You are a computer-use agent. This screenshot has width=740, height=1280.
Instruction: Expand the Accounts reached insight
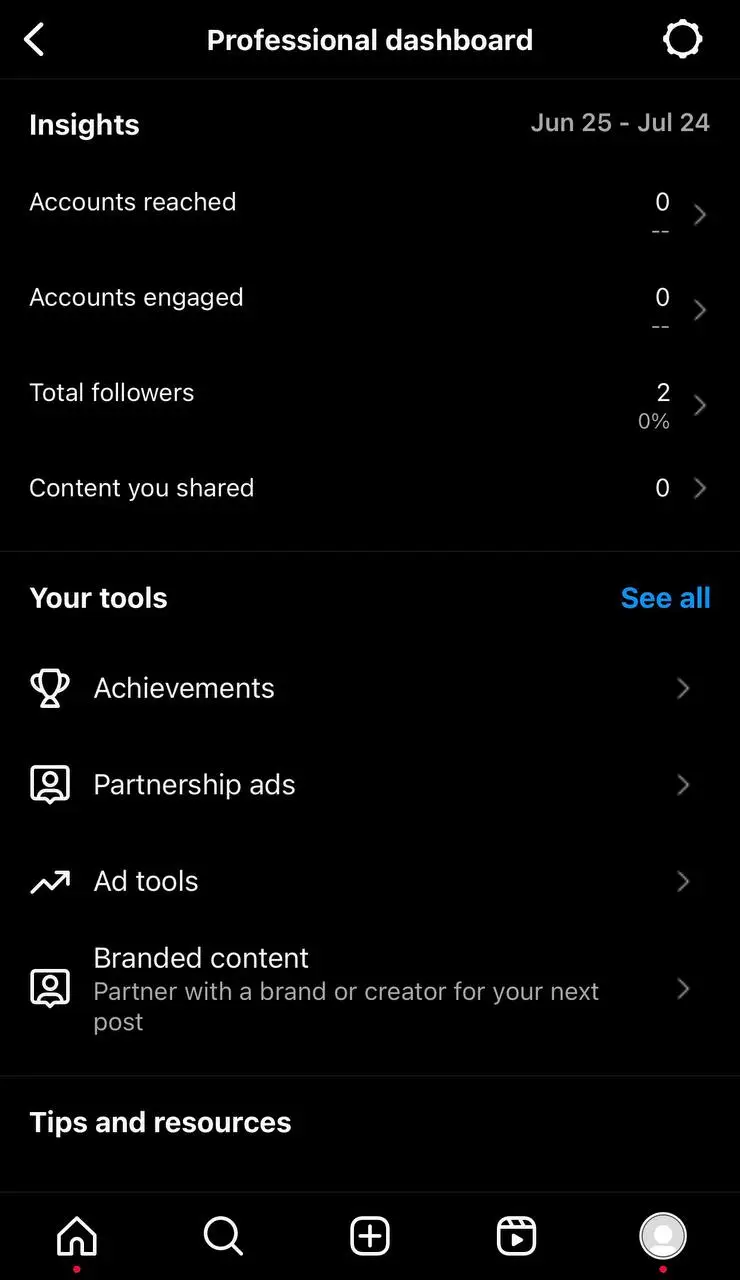pyautogui.click(x=370, y=210)
